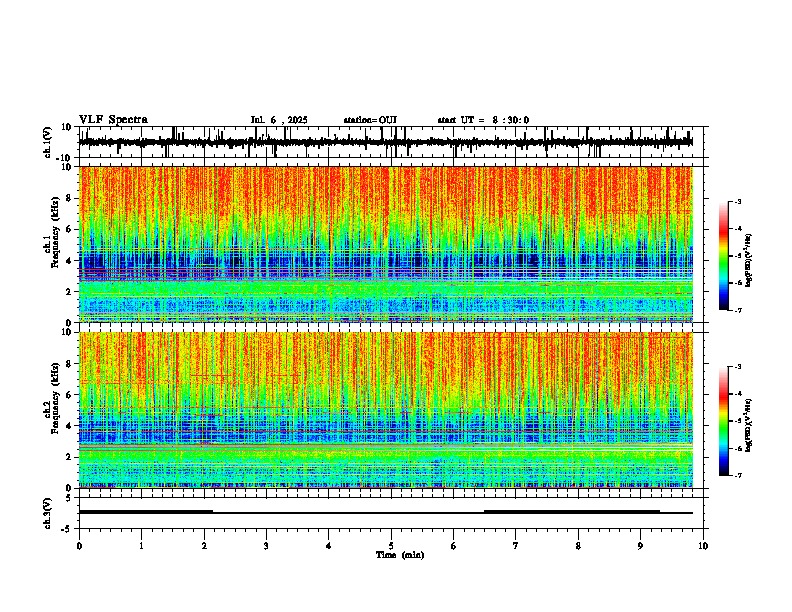Click the thick ch.3 trace segment near minute 1
Image resolution: width=792 pixels, height=612 pixels.
tap(146, 512)
